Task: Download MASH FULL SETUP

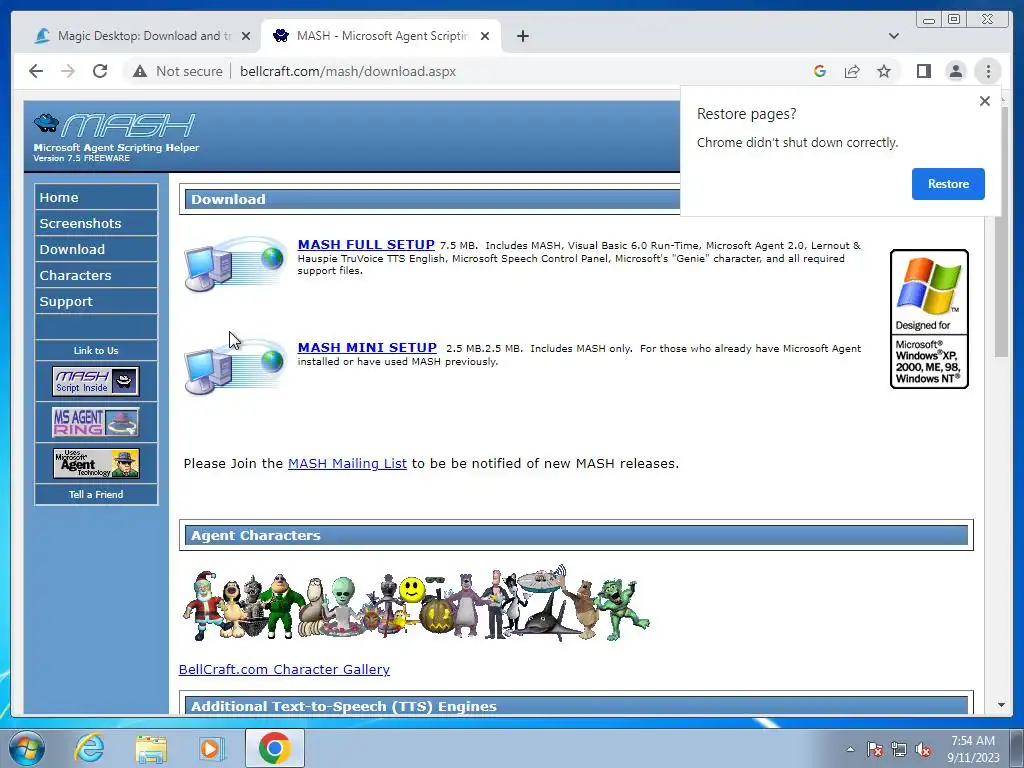Action: point(366,244)
